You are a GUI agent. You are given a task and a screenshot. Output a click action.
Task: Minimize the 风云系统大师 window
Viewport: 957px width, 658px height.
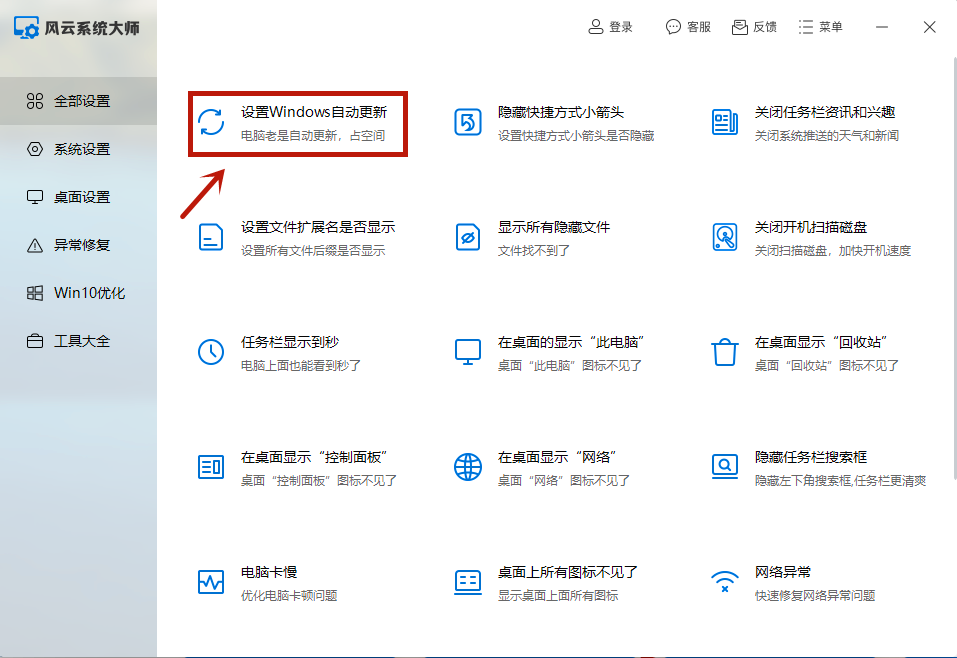(x=882, y=27)
